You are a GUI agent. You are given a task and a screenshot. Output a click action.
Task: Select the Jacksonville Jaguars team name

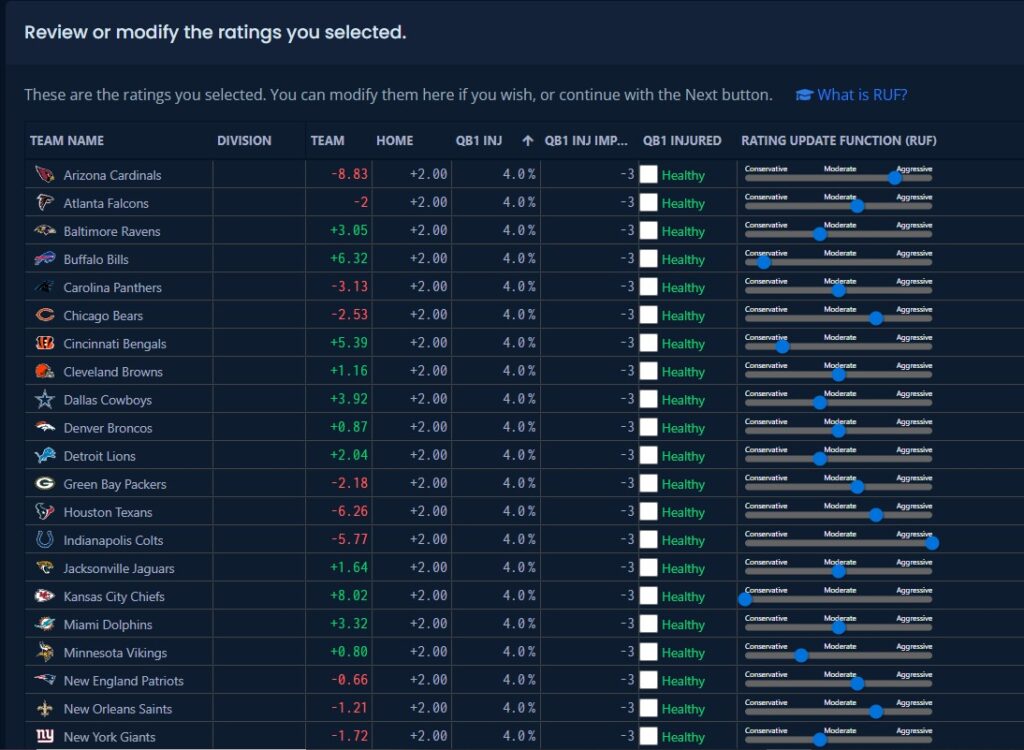click(x=119, y=568)
